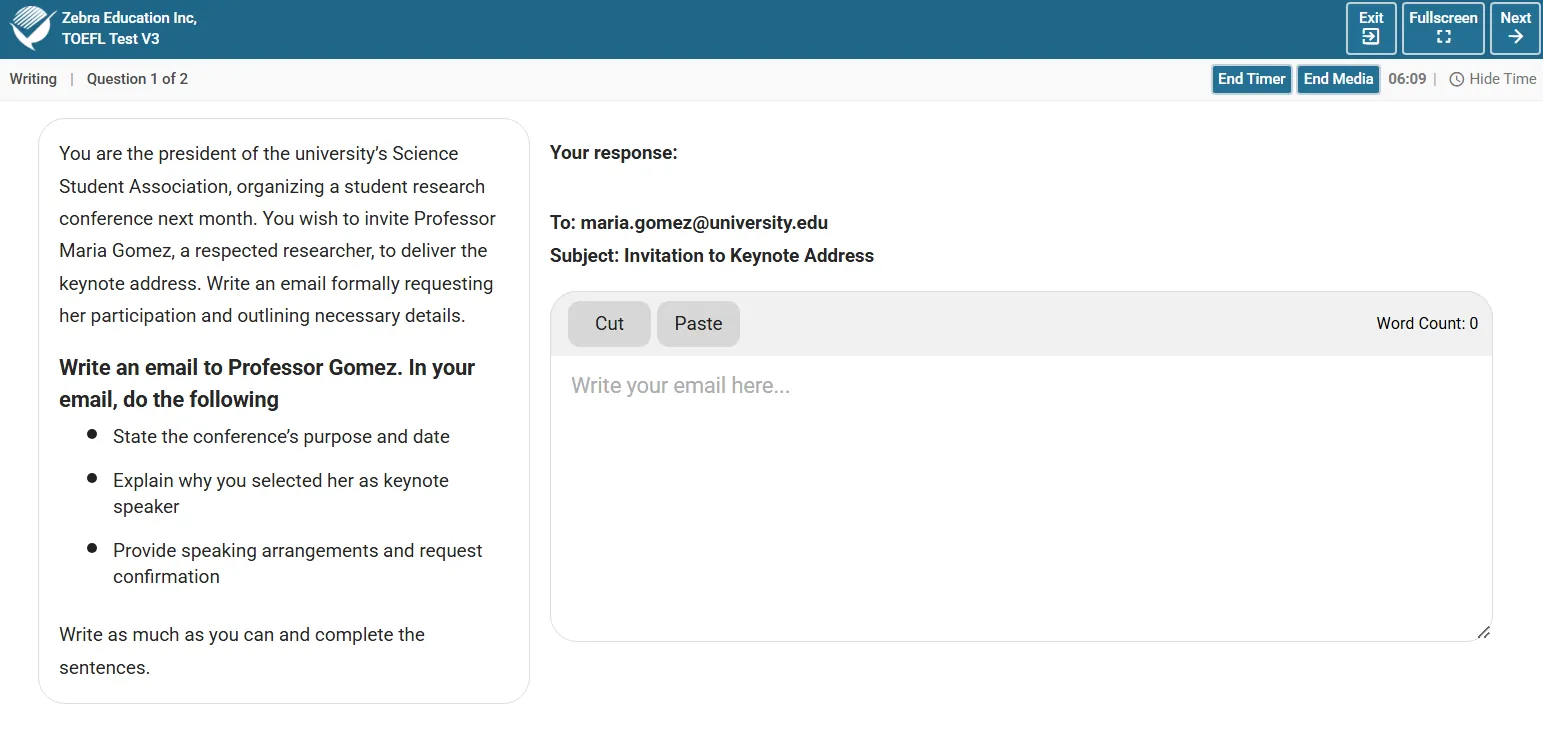The width and height of the screenshot is (1543, 739).
Task: Click Write as much as you can instruction
Action: point(242,651)
